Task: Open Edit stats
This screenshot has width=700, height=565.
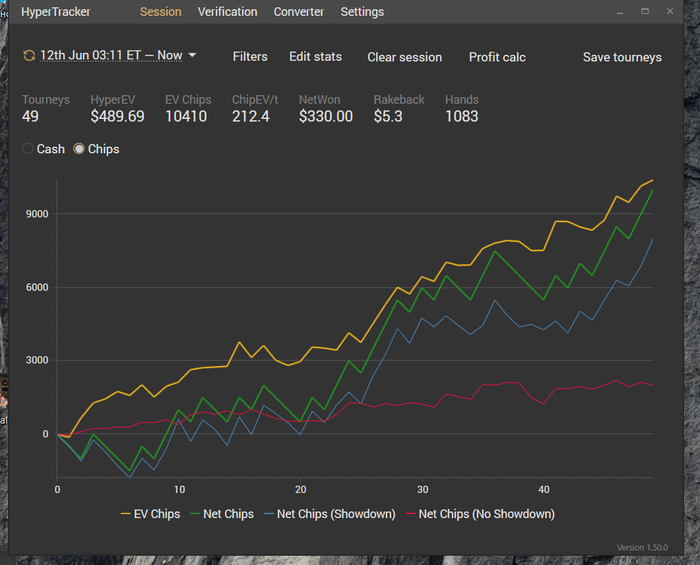Action: (x=315, y=57)
